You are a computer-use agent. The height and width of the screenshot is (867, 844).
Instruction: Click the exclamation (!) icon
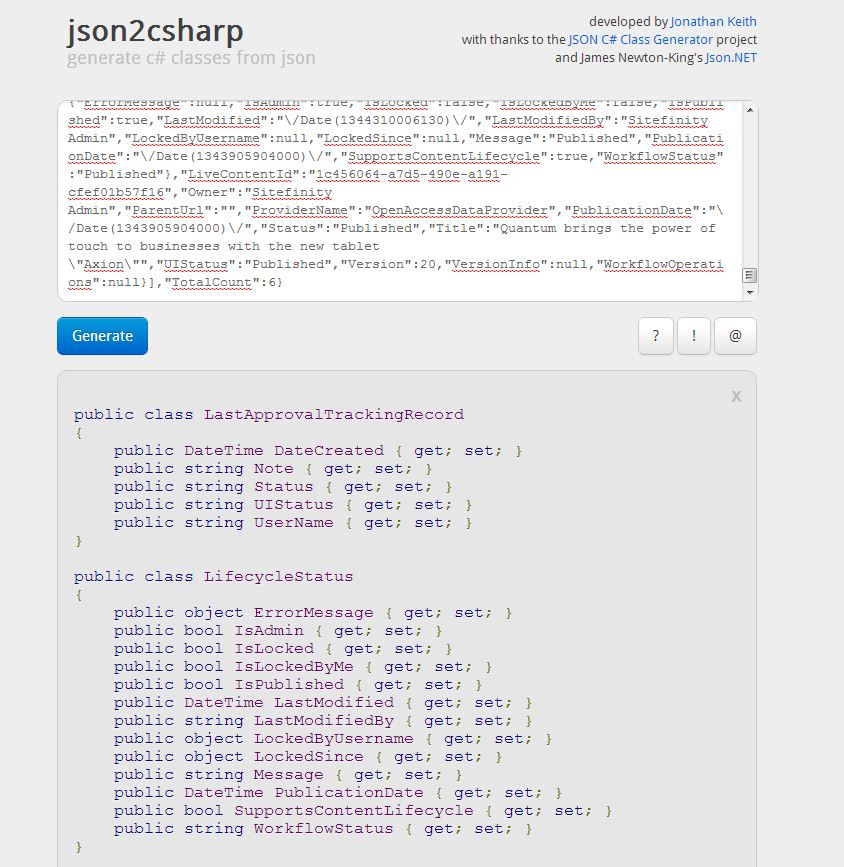[x=694, y=336]
